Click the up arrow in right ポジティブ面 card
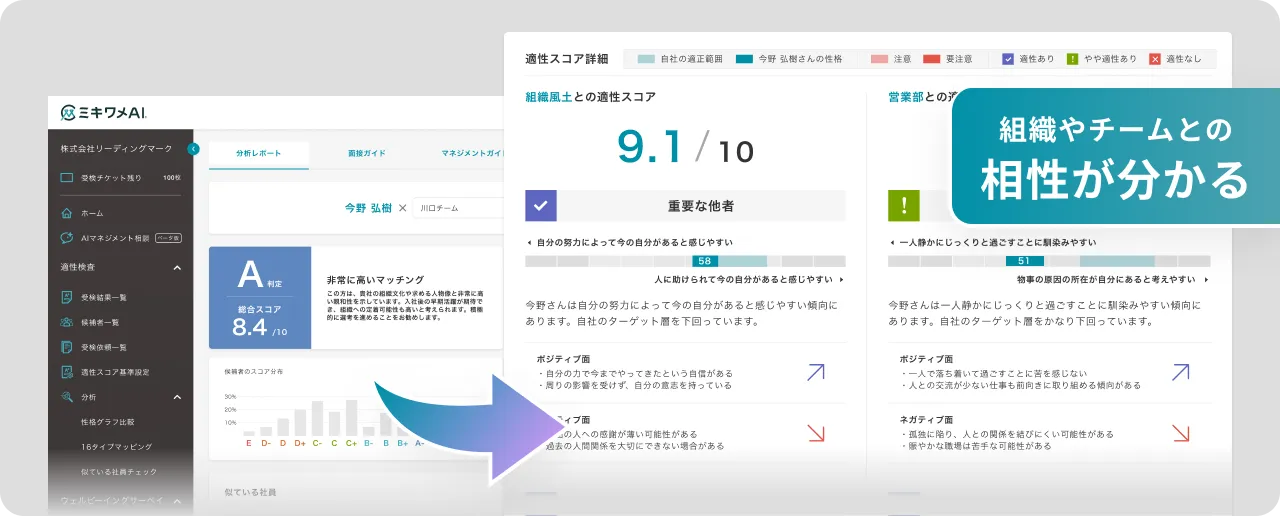Screen dimensions: 1280x516 (x=1180, y=372)
